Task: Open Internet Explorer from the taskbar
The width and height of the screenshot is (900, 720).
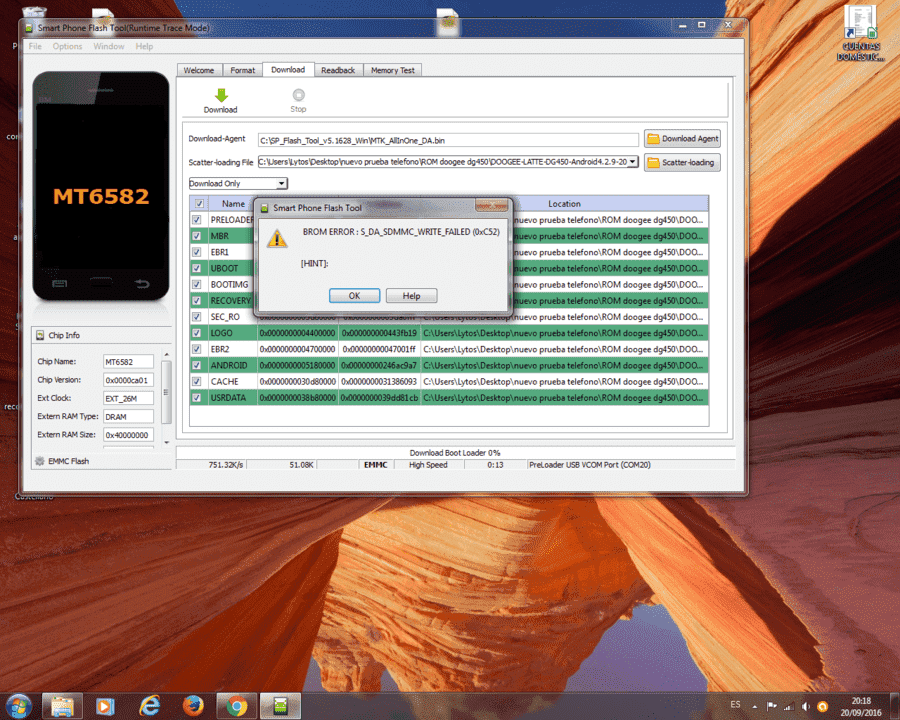Action: pos(149,706)
